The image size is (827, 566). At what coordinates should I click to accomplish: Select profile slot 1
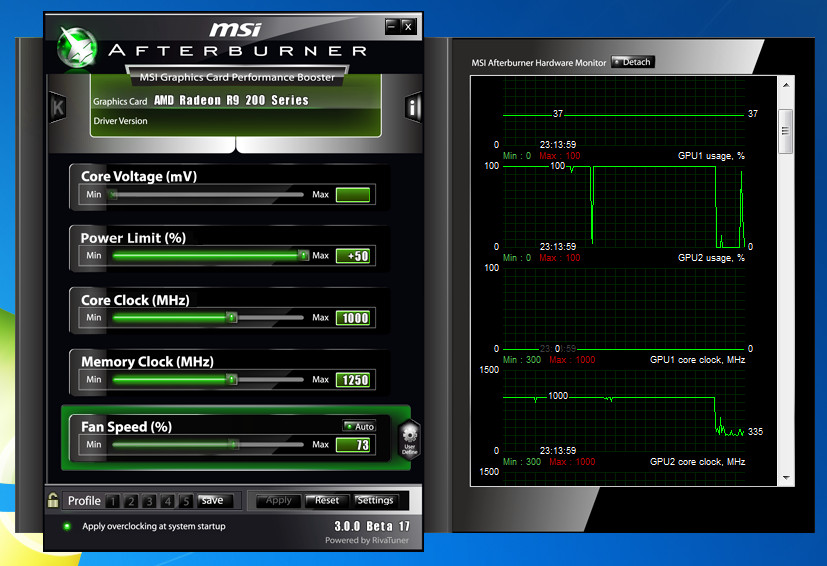(x=112, y=501)
